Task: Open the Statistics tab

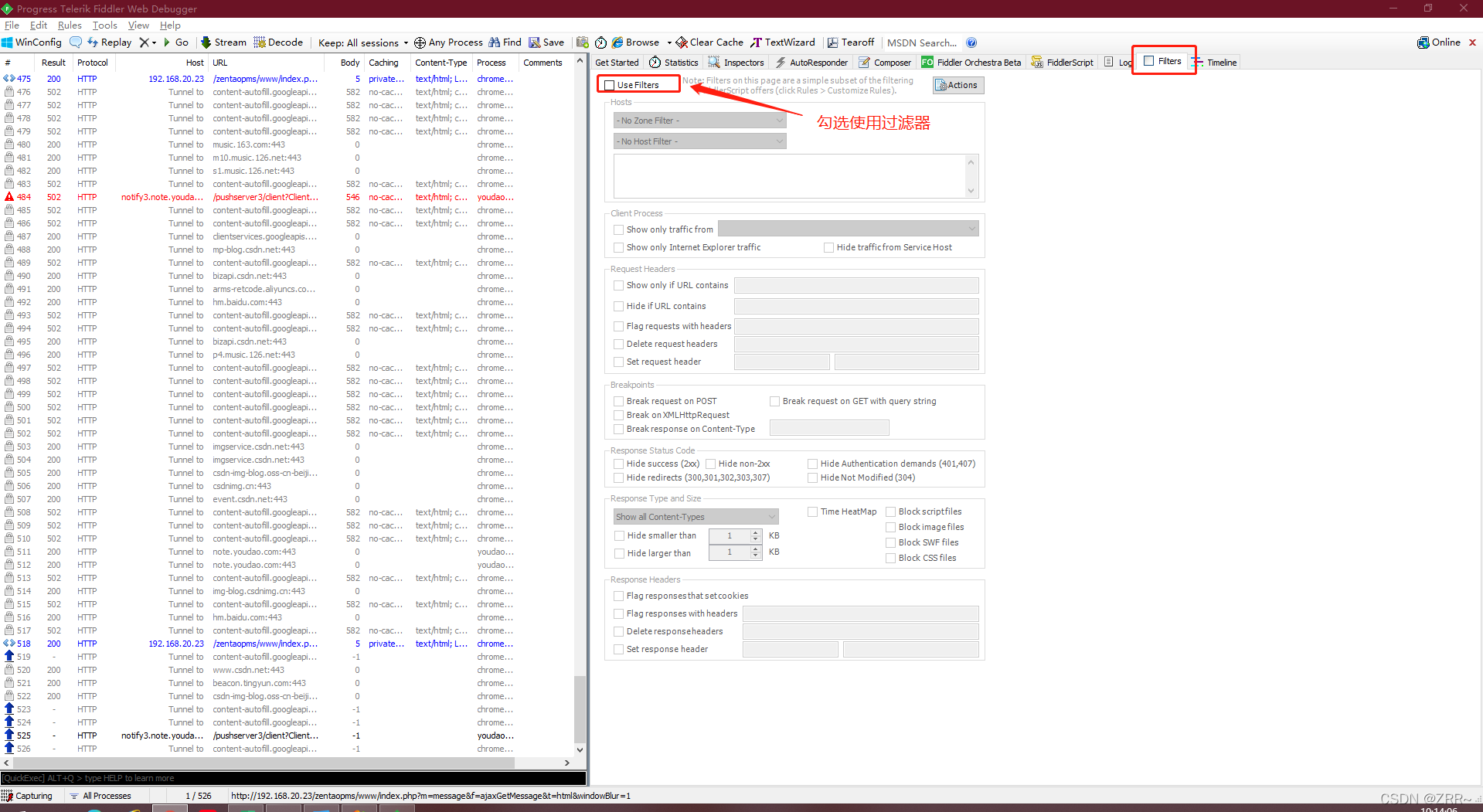Action: (674, 63)
